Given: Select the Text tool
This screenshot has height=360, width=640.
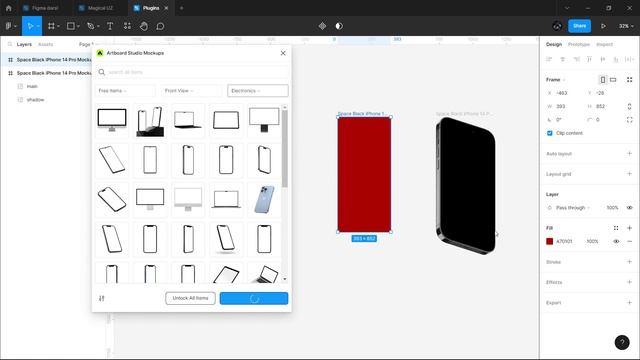Looking at the screenshot, I should click(110, 26).
